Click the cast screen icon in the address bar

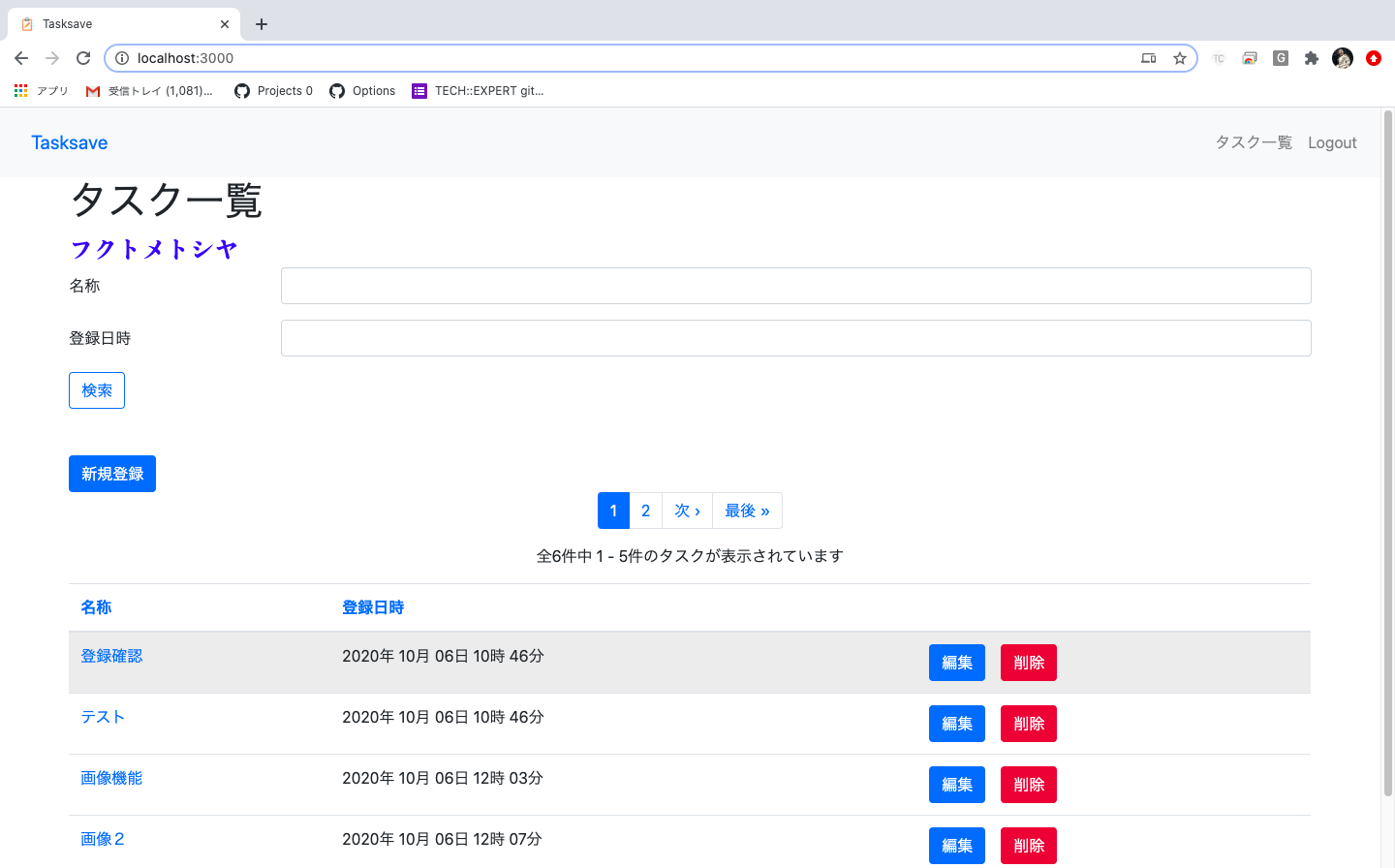coord(1149,58)
